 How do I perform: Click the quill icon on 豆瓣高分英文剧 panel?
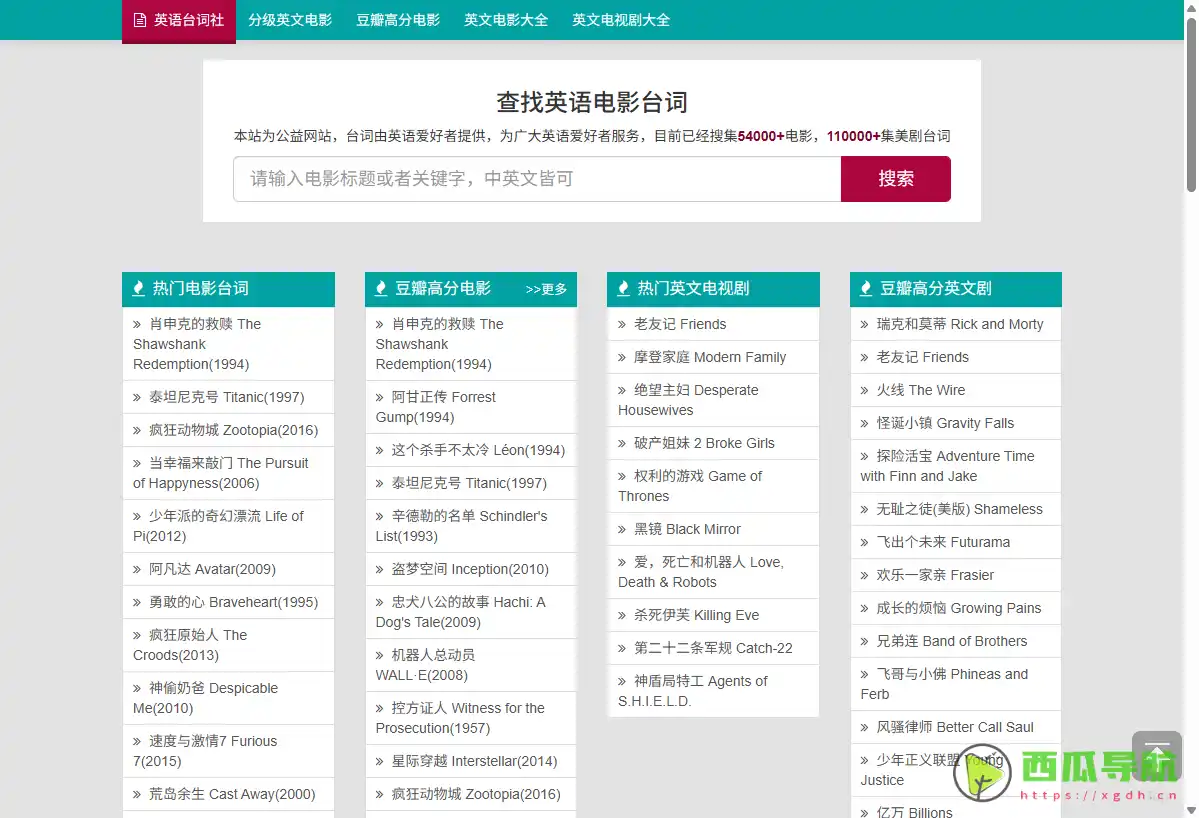[x=864, y=288]
